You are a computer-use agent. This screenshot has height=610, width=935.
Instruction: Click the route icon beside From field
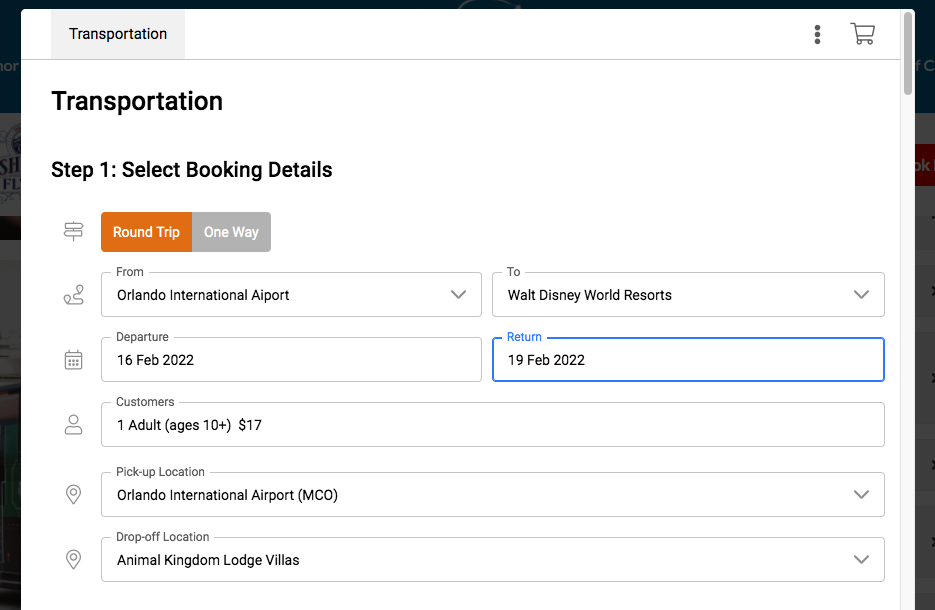[x=73, y=295]
